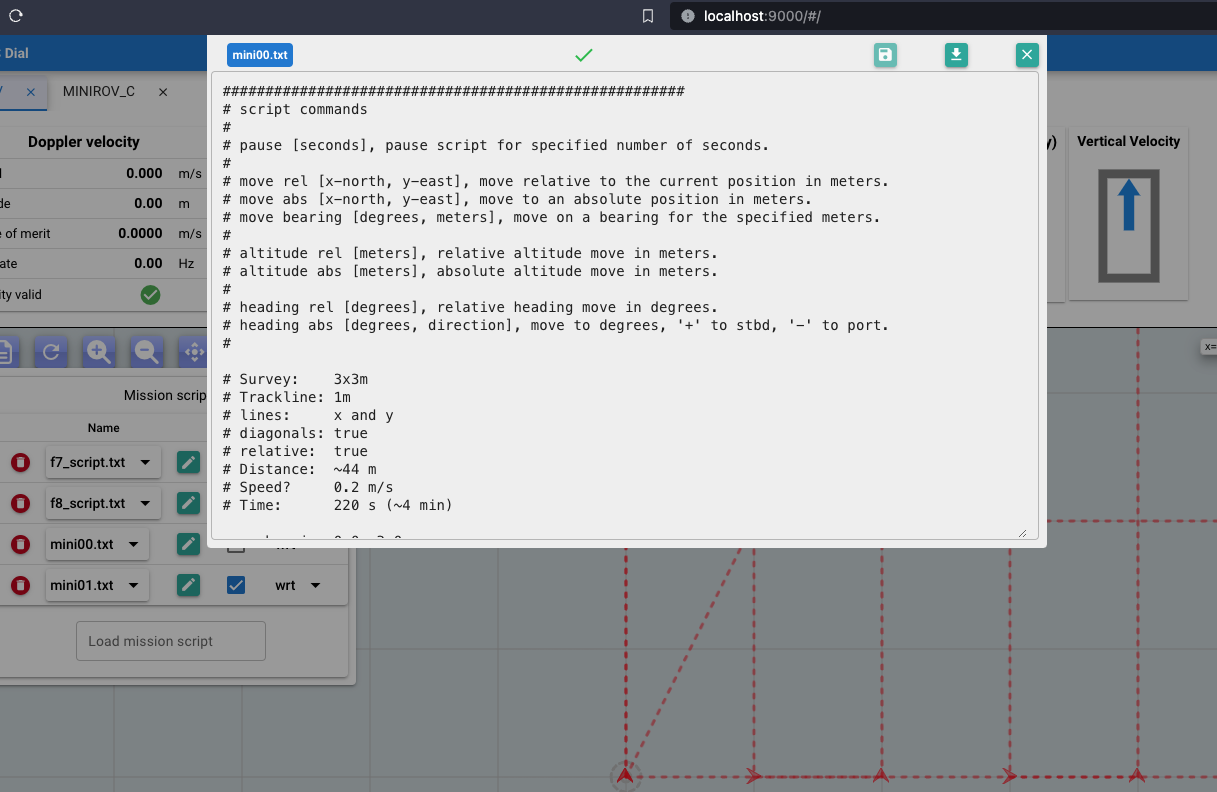The image size is (1217, 792).
Task: Download the script with the download icon
Action: [x=956, y=56]
